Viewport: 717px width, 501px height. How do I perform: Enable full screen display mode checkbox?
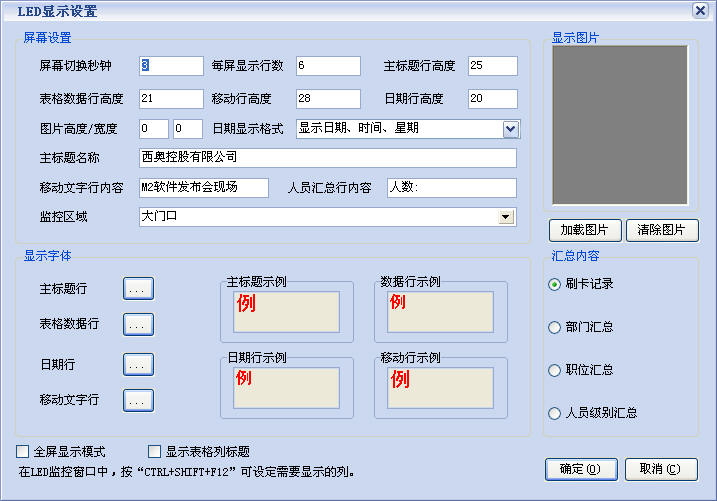[x=23, y=451]
